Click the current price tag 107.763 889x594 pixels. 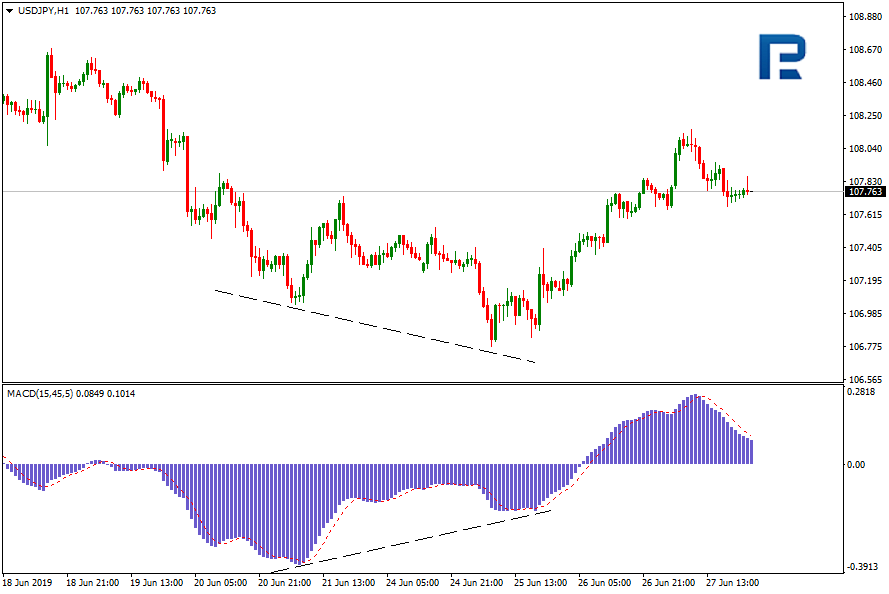click(x=865, y=191)
